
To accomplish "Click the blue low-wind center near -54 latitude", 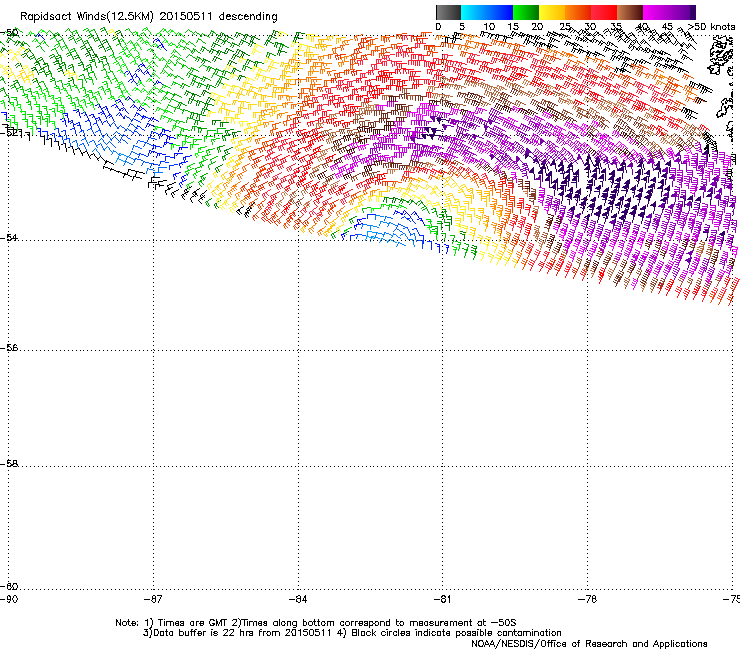I will click(x=385, y=228).
